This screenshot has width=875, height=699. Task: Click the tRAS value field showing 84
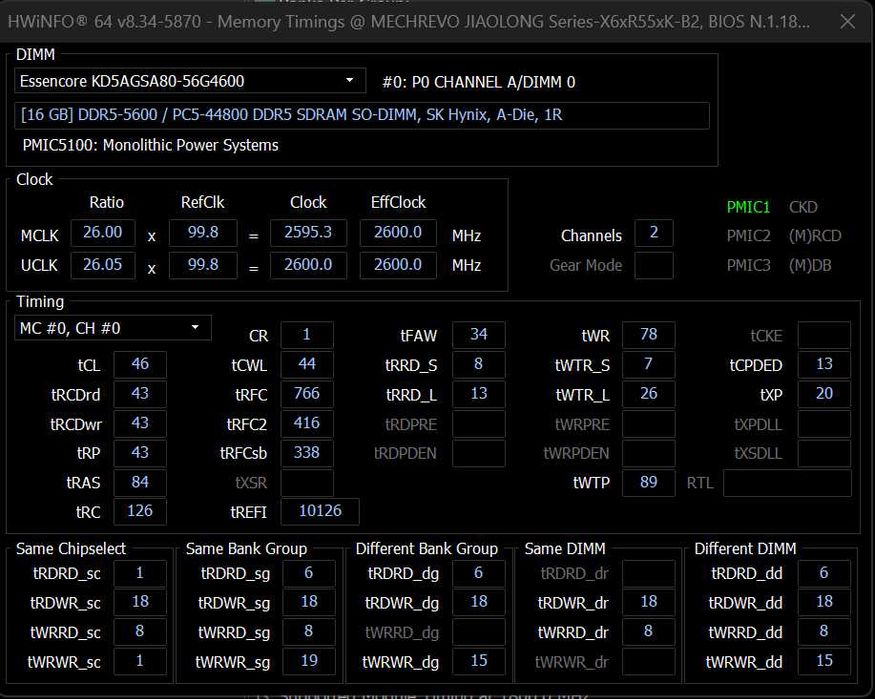(x=140, y=483)
